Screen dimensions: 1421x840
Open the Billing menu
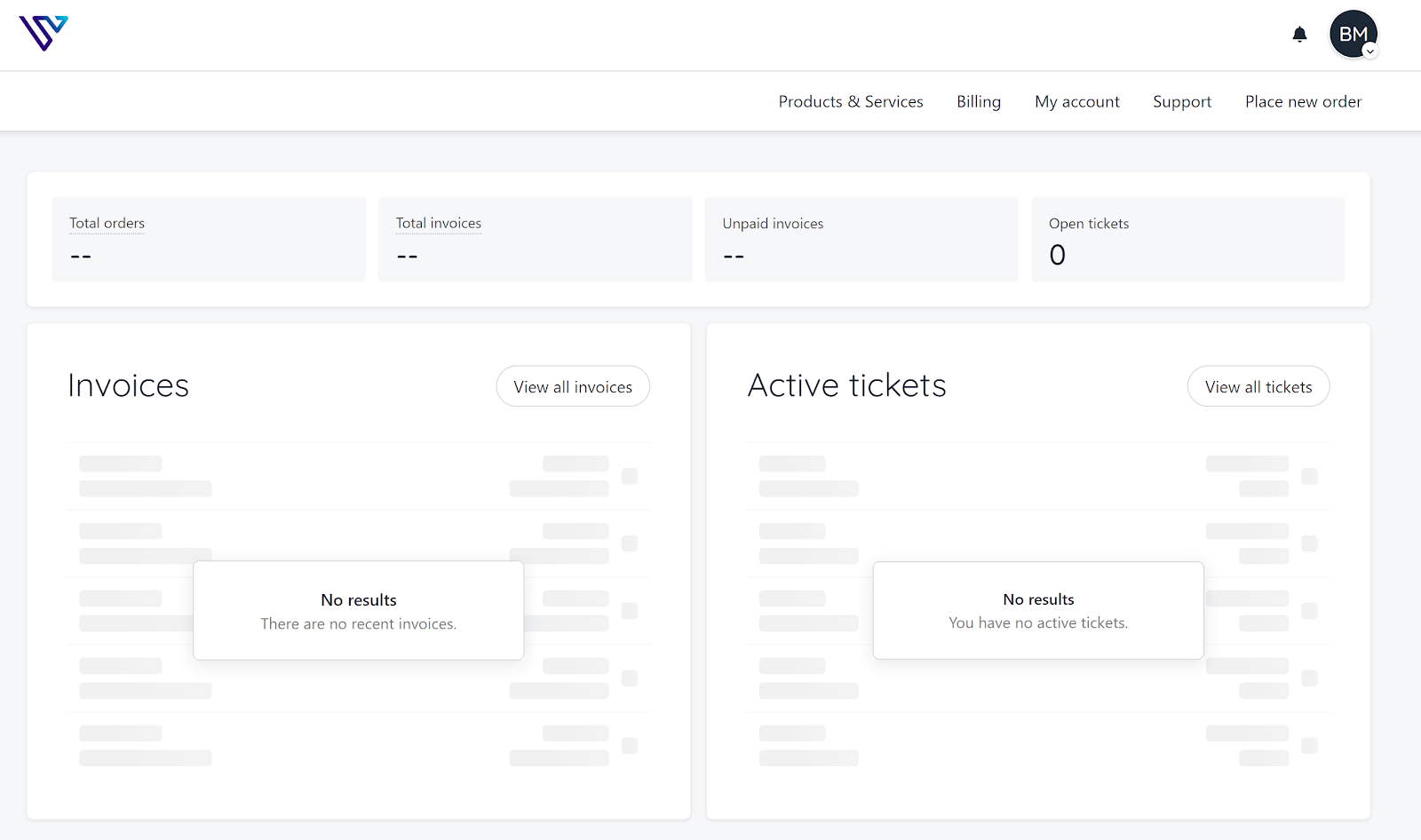pos(979,102)
